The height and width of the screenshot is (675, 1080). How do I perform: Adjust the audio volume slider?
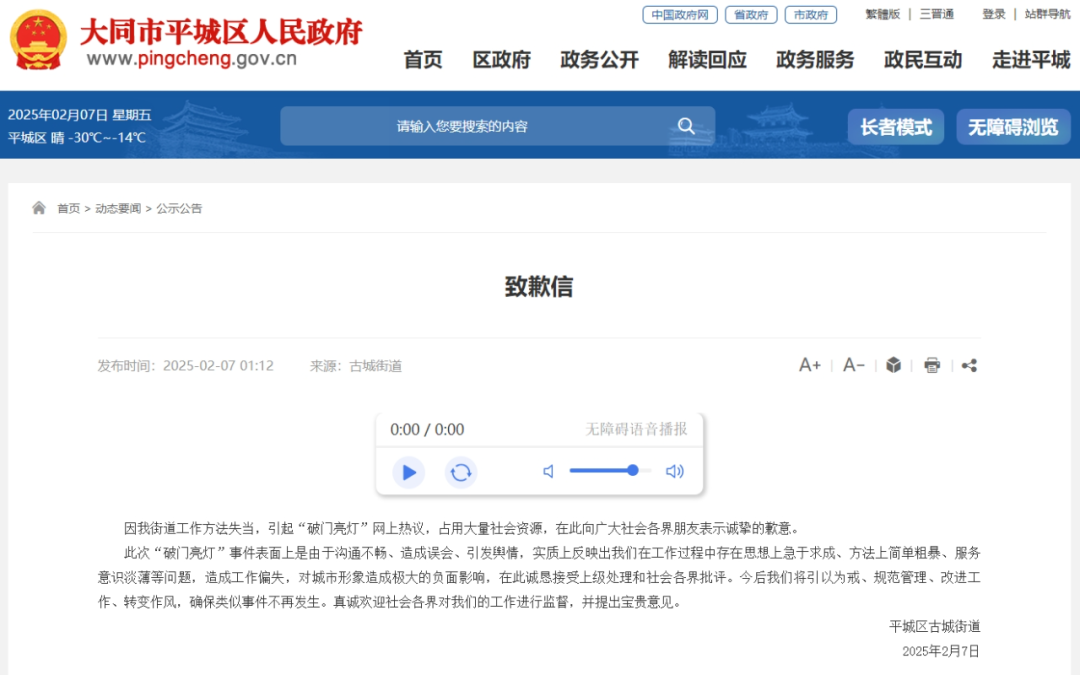(610, 470)
